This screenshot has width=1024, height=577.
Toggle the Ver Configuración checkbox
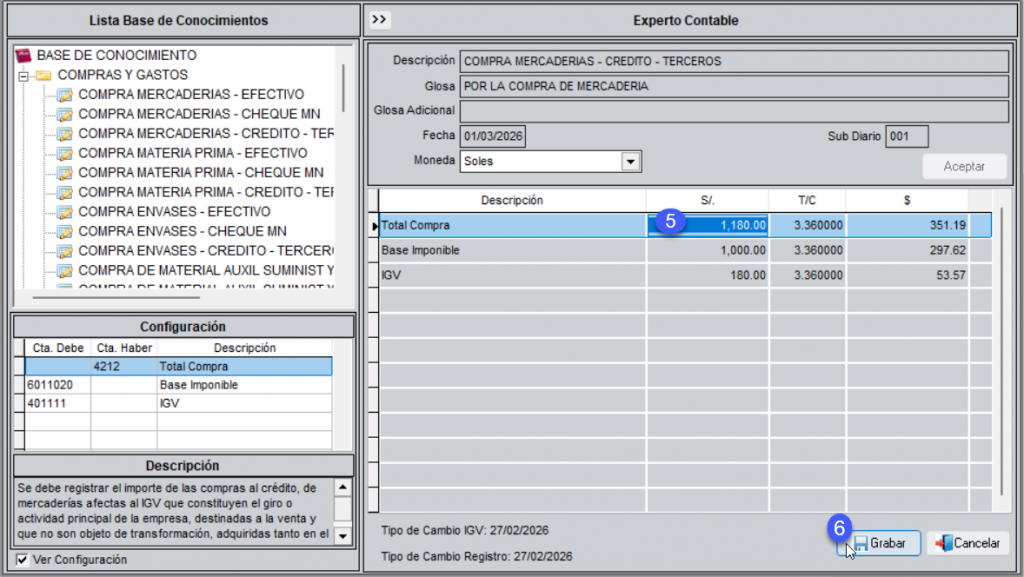[x=22, y=560]
